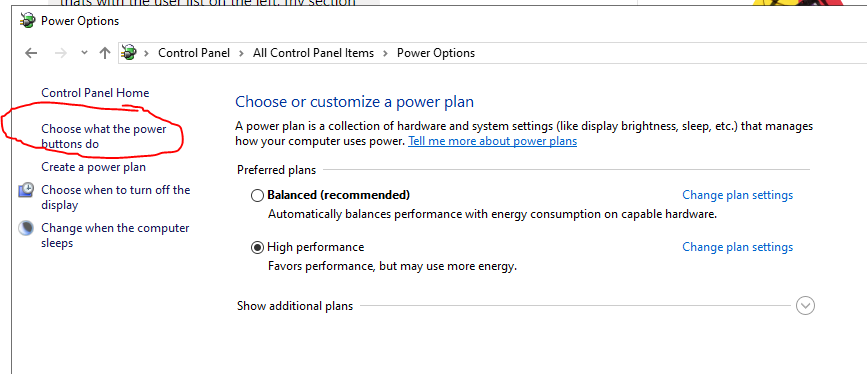
Task: Open Create a power plan link
Action: pos(93,167)
